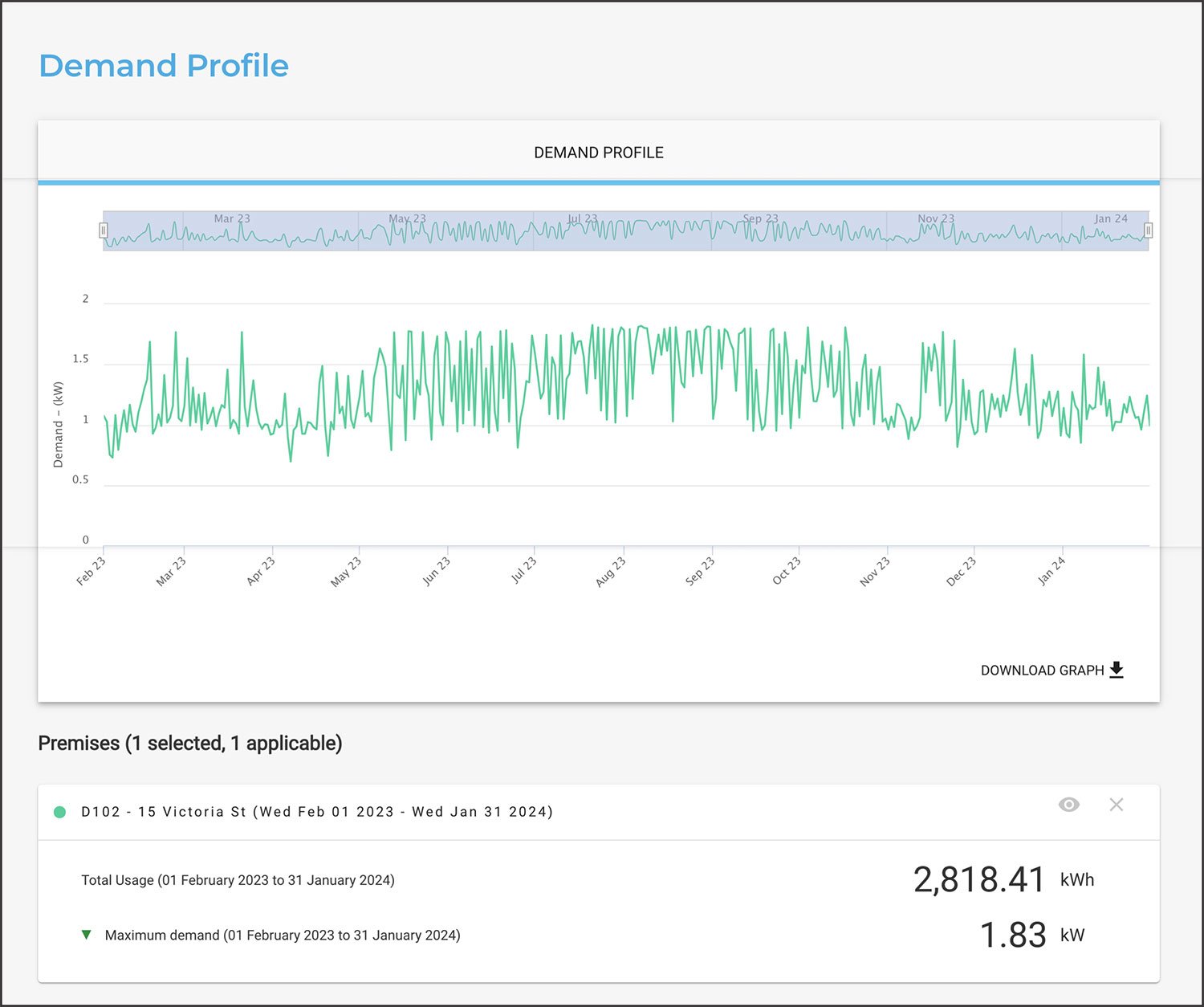Click the green dot beside D102
Screen dimensions: 1204x1007
[59, 812]
